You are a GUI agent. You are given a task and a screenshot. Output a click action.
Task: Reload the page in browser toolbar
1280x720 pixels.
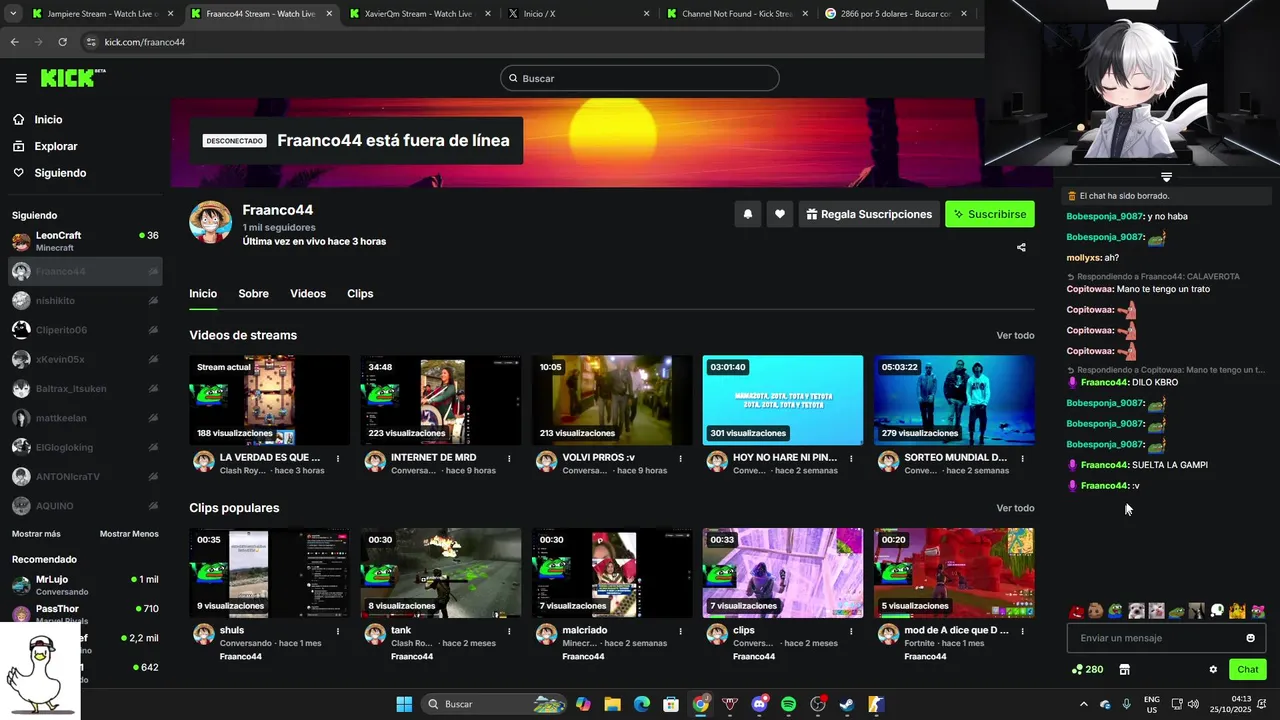[x=62, y=42]
